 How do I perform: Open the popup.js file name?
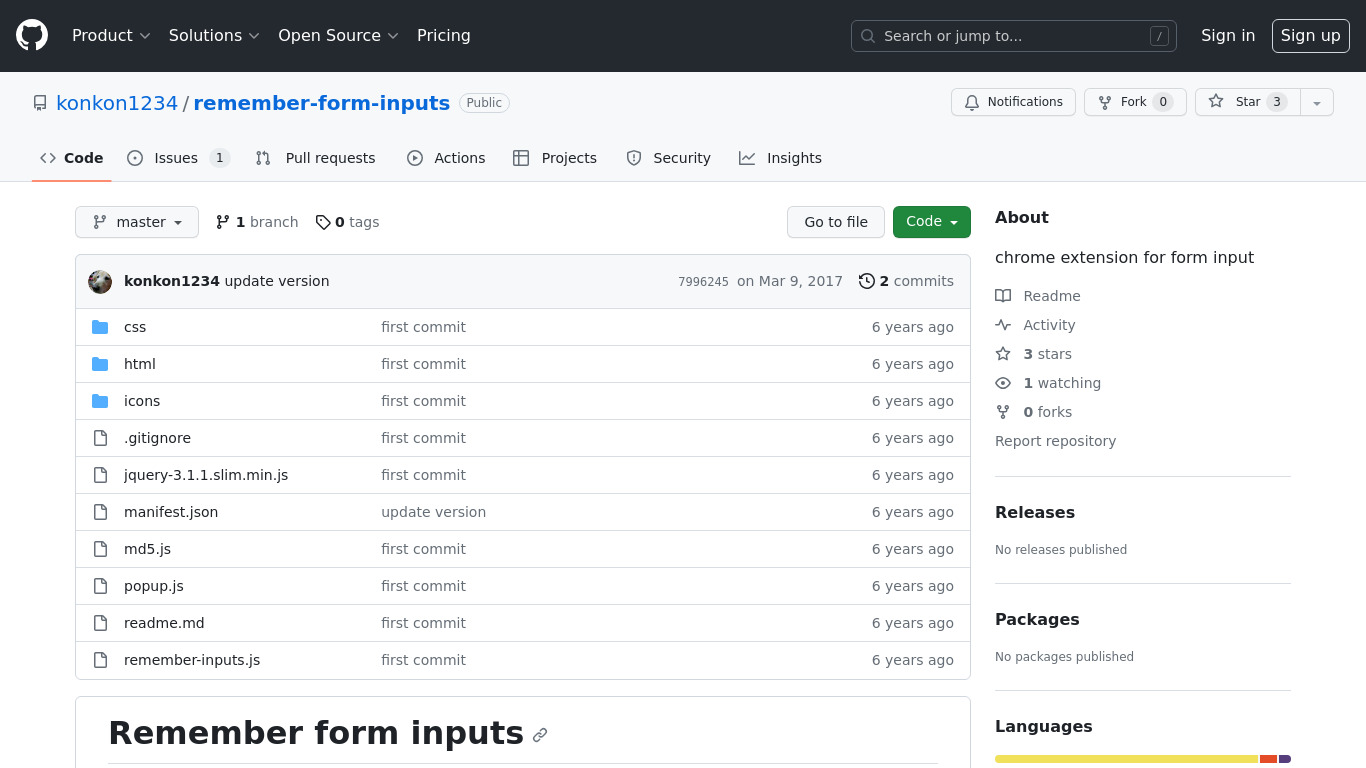click(154, 586)
